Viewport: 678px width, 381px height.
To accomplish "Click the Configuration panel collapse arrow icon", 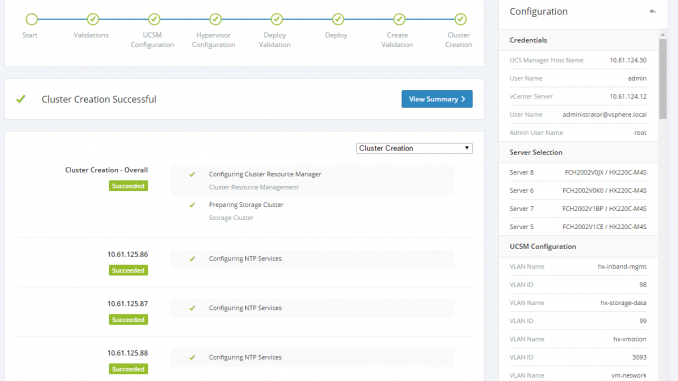I will [x=652, y=12].
